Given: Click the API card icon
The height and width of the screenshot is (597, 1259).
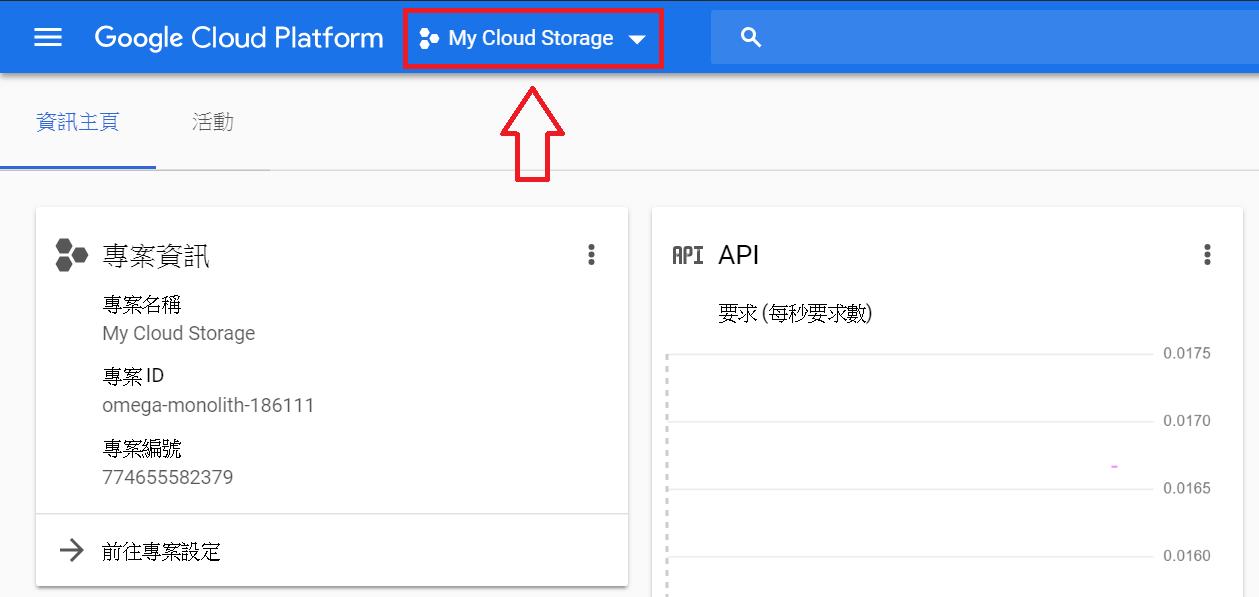Looking at the screenshot, I should (688, 255).
